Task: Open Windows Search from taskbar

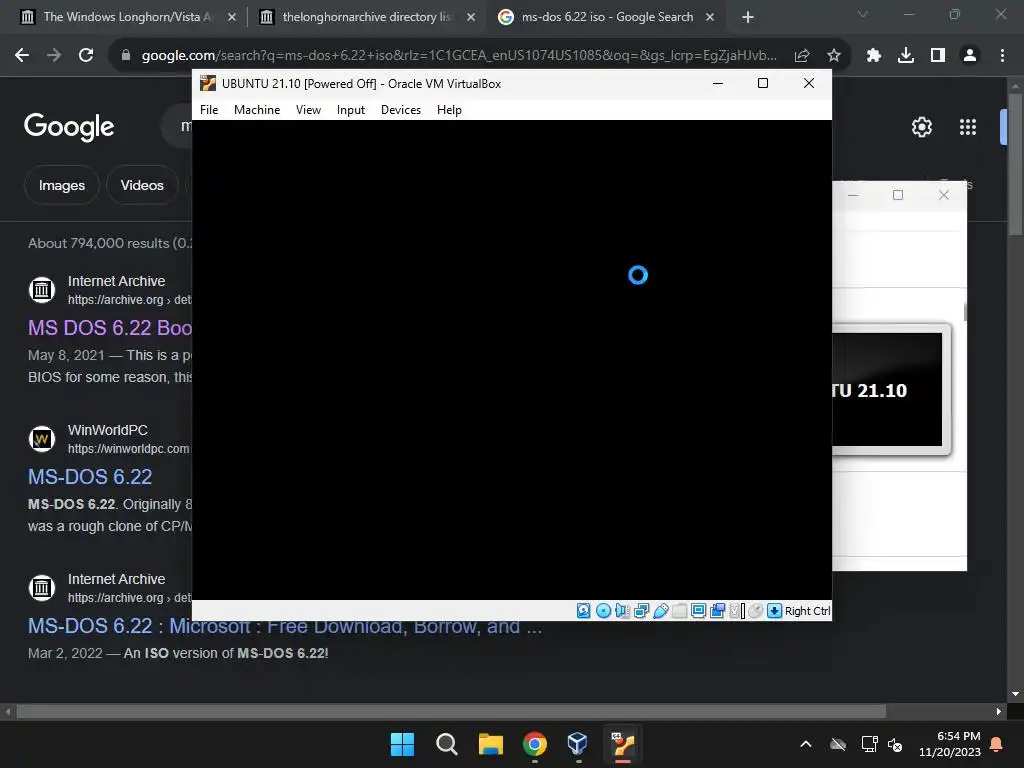Action: tap(447, 744)
